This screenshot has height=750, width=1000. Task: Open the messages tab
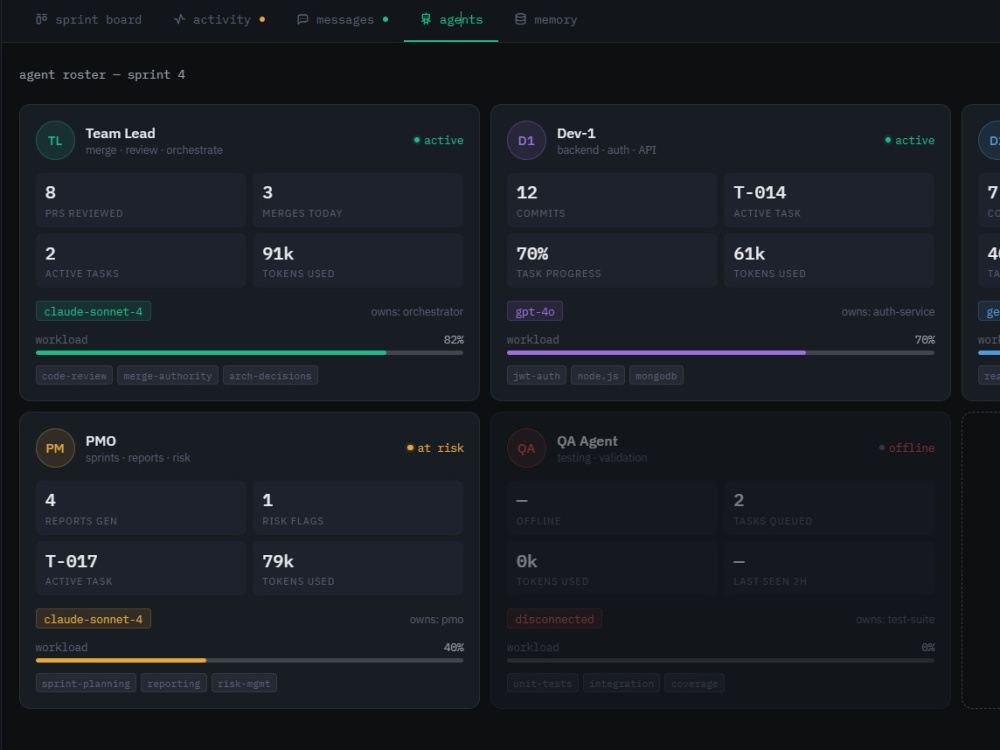(342, 20)
